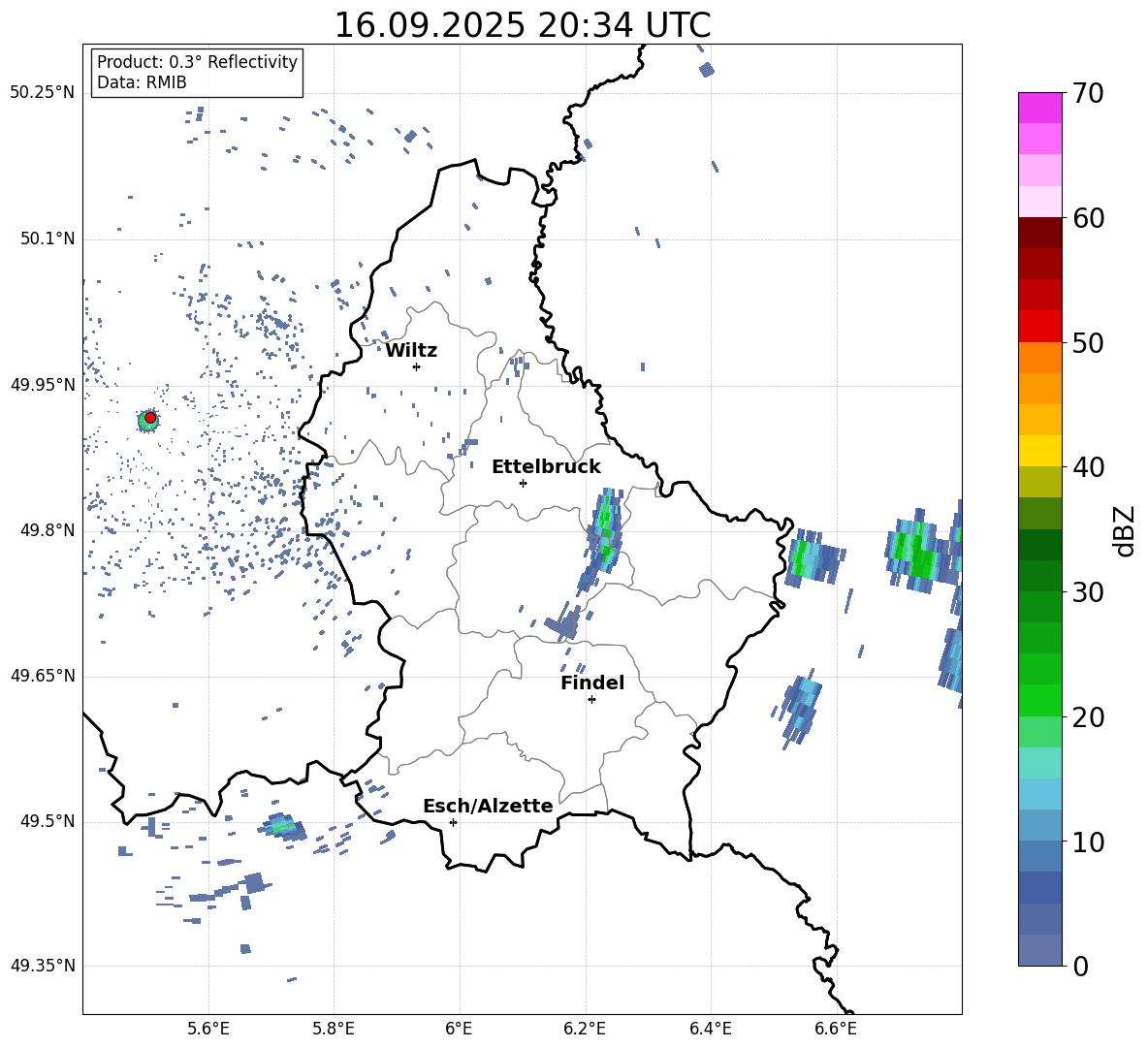Click the Ettelbruck station cross marker
The image size is (1148, 1048).
(x=523, y=483)
